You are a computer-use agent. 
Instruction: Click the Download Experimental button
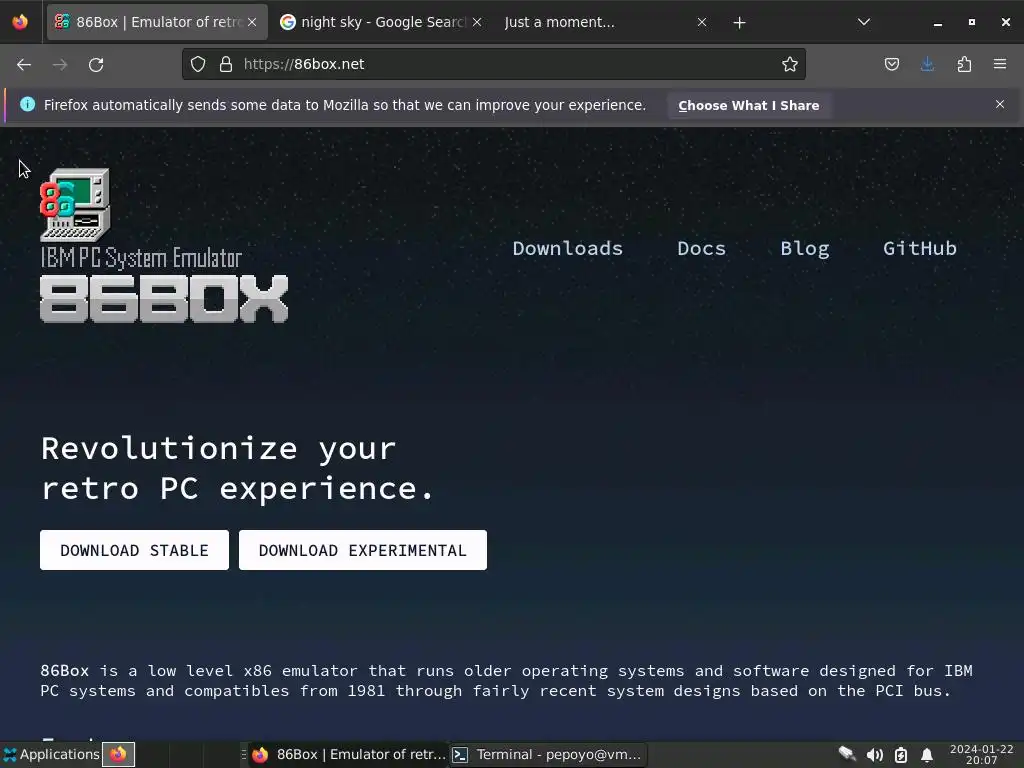[362, 550]
